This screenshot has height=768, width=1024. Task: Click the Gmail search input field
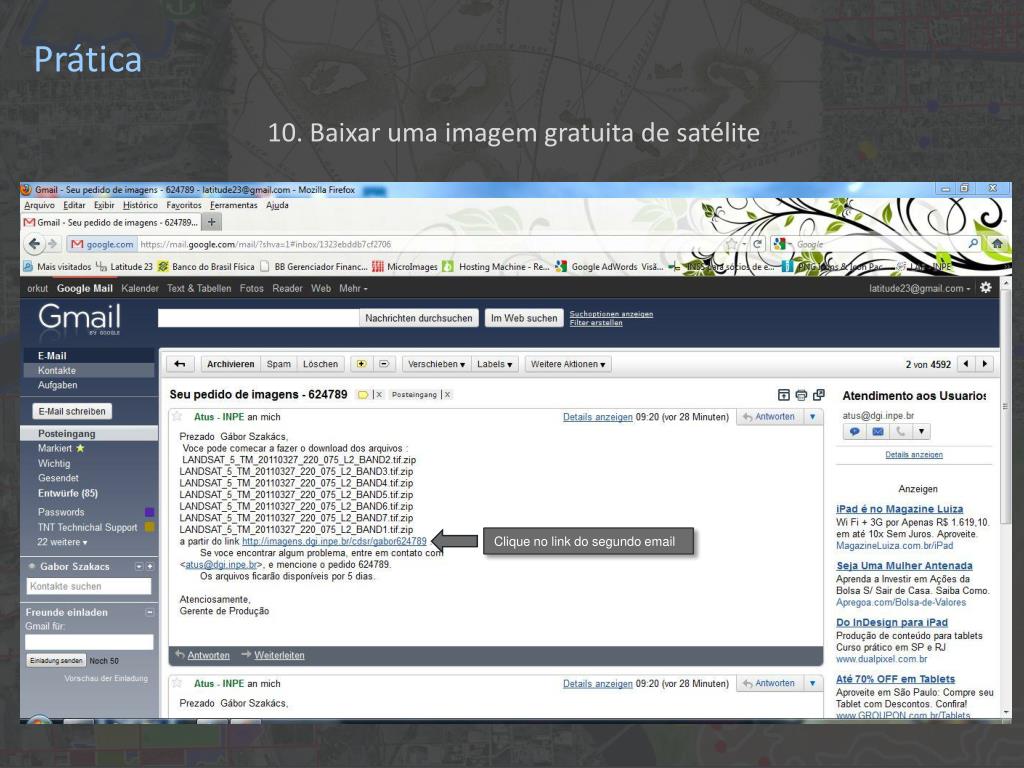click(259, 318)
